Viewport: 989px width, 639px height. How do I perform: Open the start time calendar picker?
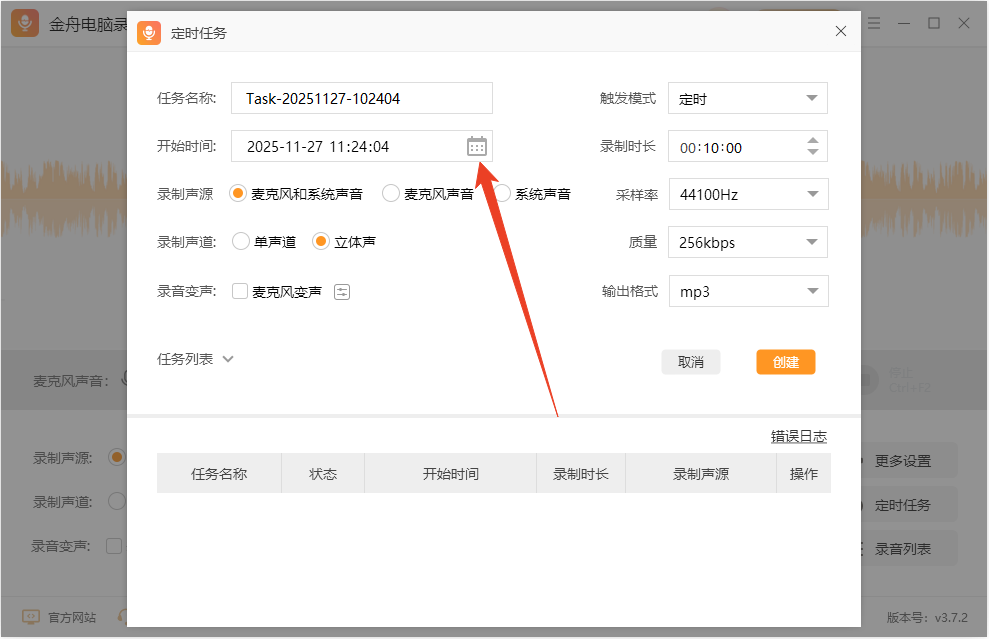pyautogui.click(x=477, y=146)
